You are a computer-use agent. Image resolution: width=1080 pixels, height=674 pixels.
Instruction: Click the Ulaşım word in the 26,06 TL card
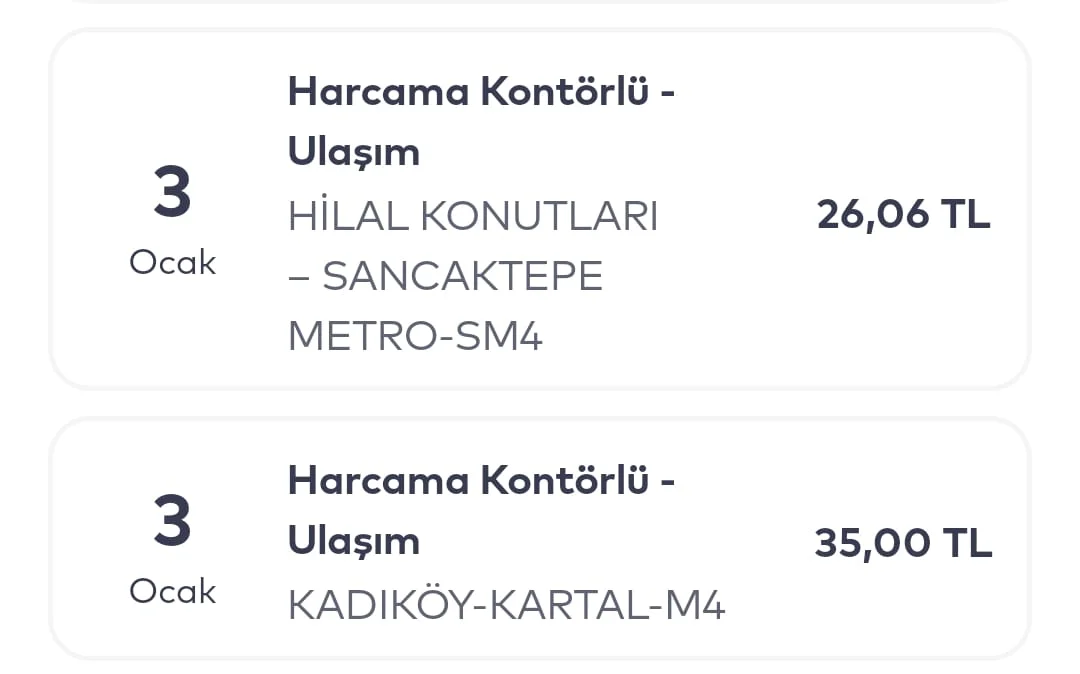353,152
